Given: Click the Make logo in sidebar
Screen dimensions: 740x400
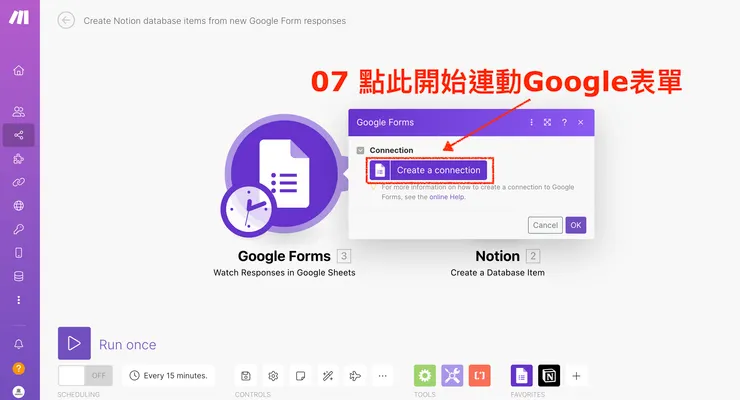Looking at the screenshot, I should tap(19, 17).
